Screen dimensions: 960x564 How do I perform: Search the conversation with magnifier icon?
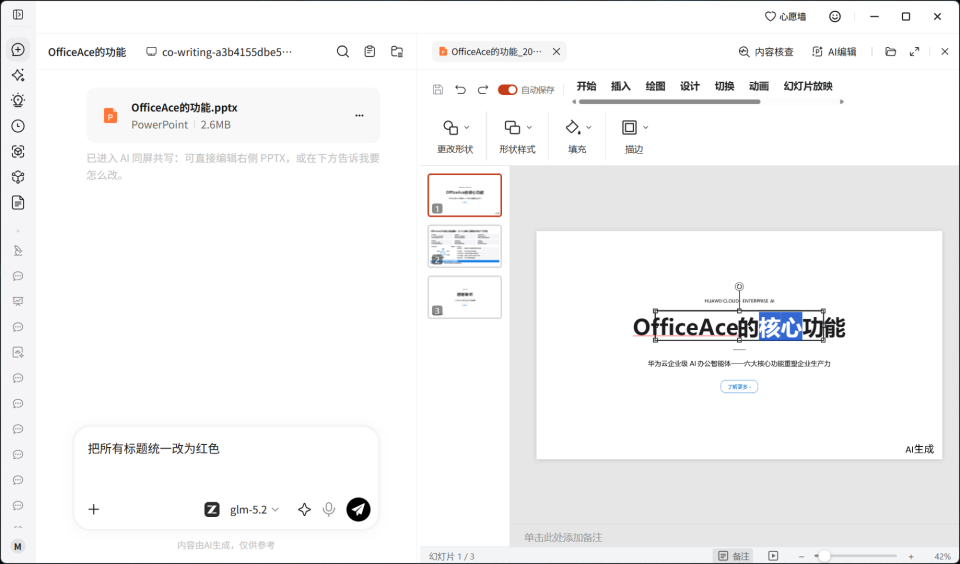point(343,52)
